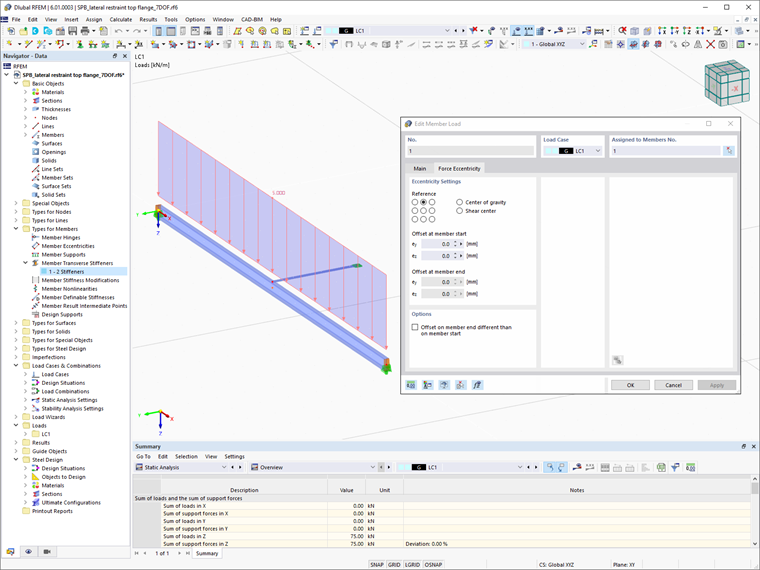Open the Calculate menu
760x570 pixels.
click(x=121, y=19)
